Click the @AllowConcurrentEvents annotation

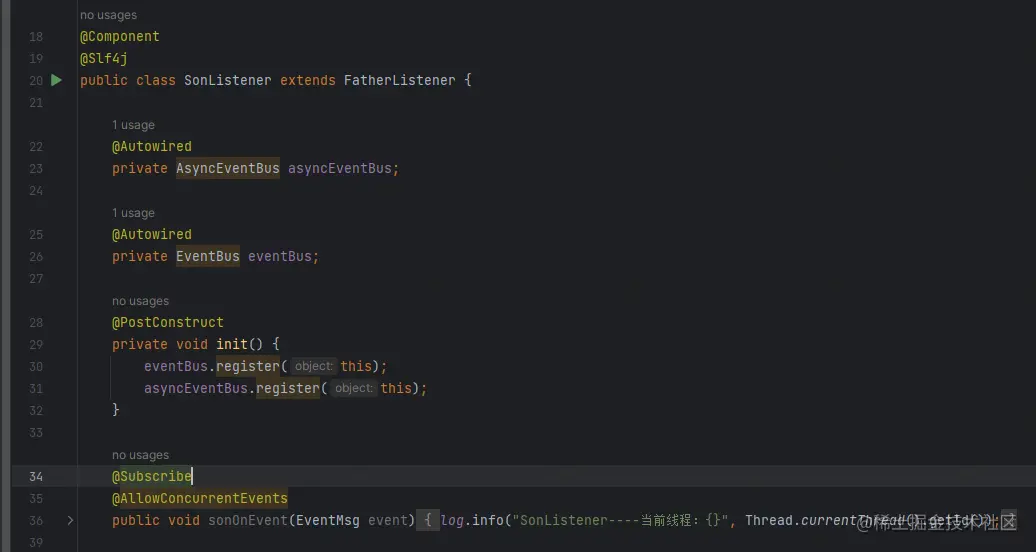(x=200, y=498)
